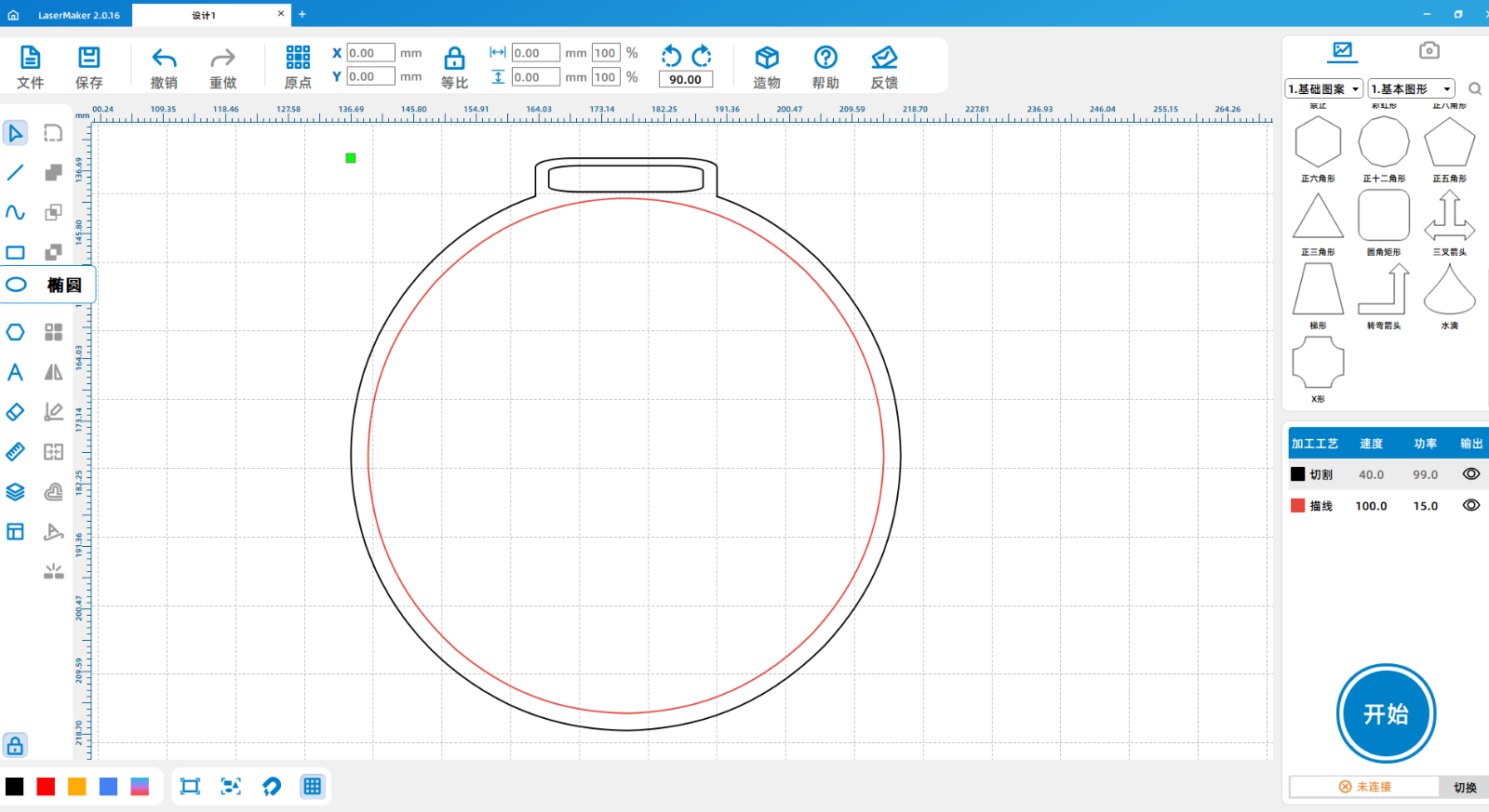The image size is (1489, 812).
Task: Expand the 1.基础图案 category dropdown
Action: click(1324, 89)
